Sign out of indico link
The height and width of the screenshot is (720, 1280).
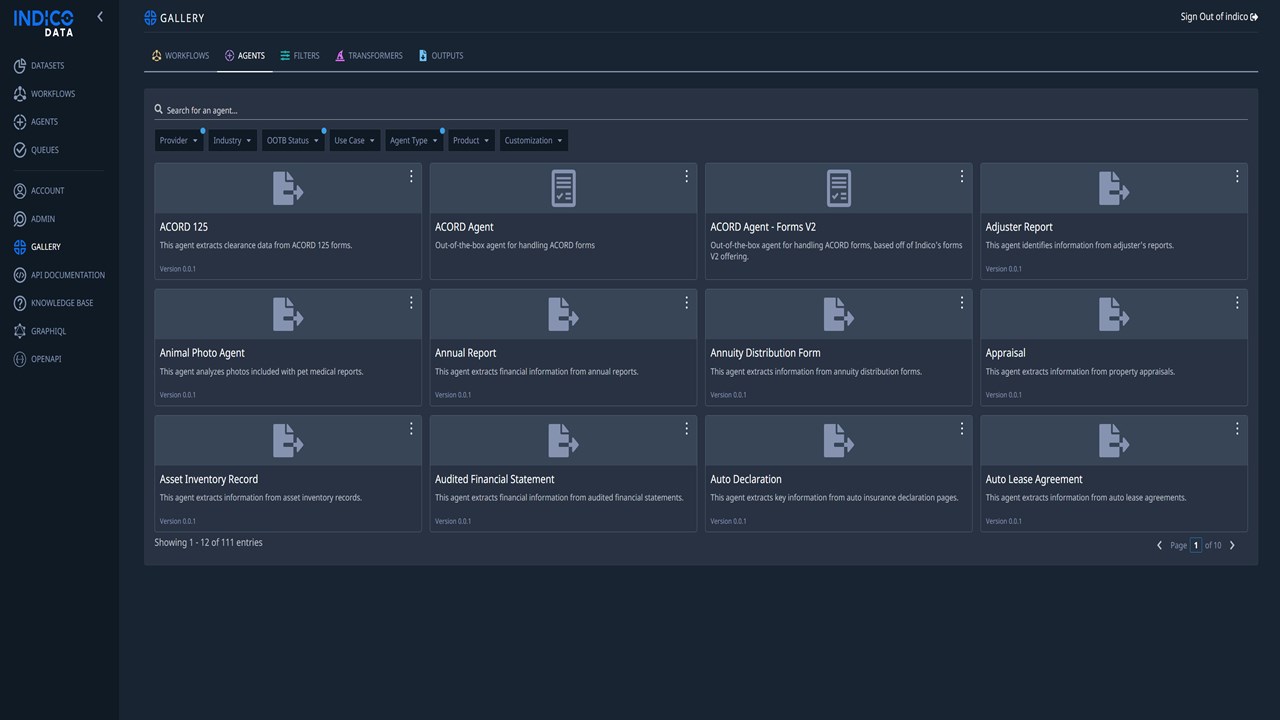tap(1219, 17)
